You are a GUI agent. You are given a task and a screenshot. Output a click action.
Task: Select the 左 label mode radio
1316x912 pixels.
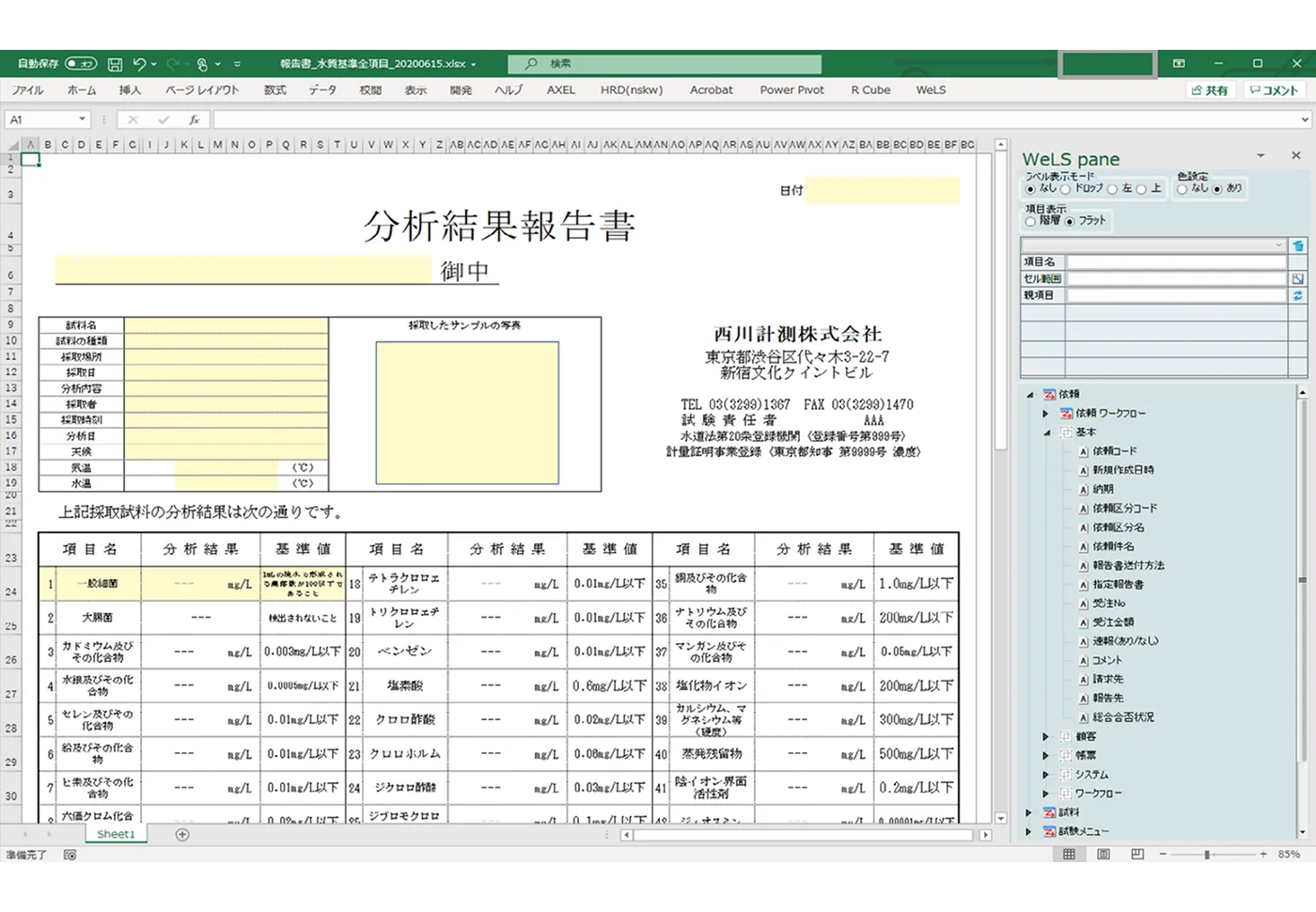1113,189
